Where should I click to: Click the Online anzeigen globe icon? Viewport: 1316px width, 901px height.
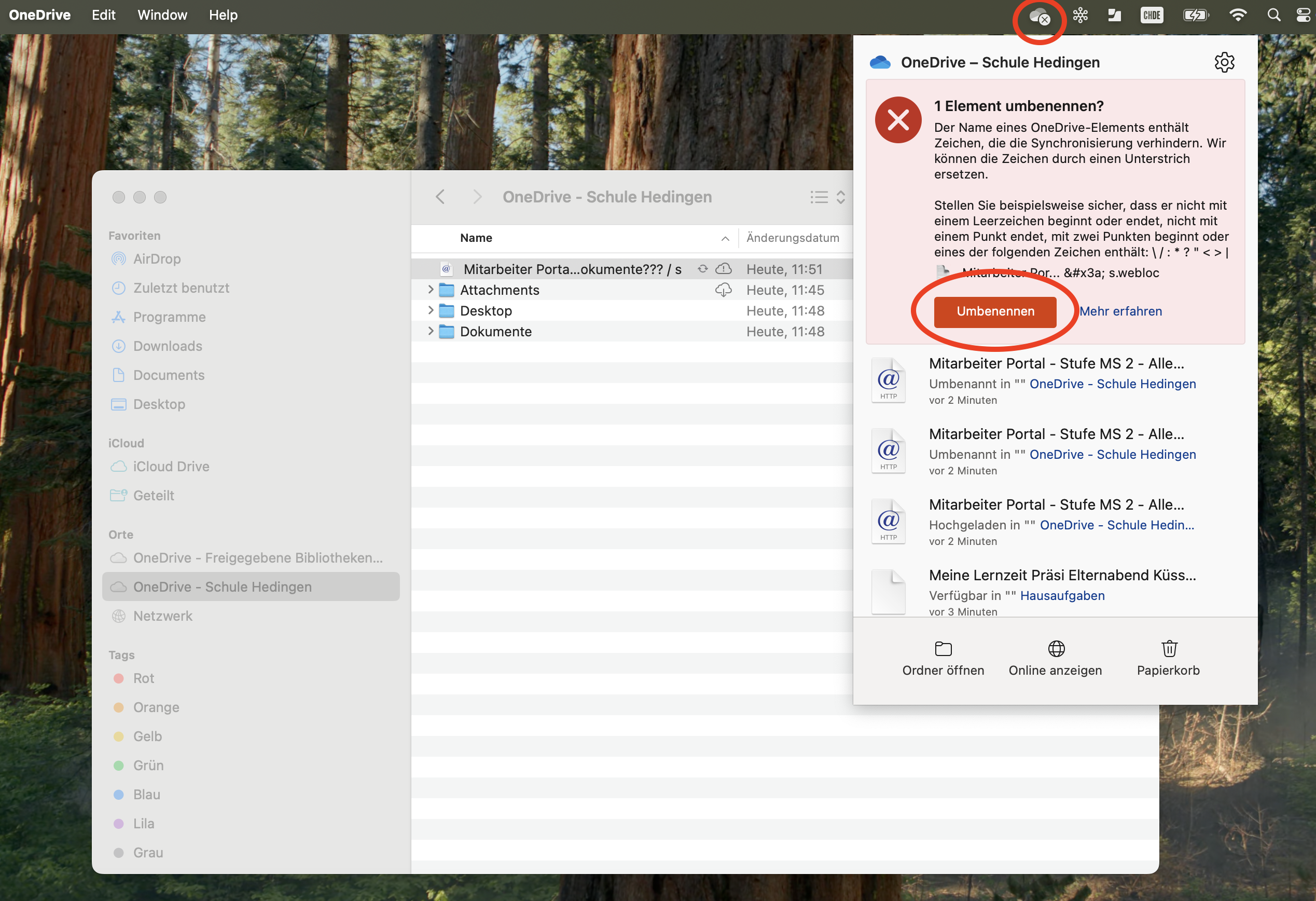tap(1056, 648)
